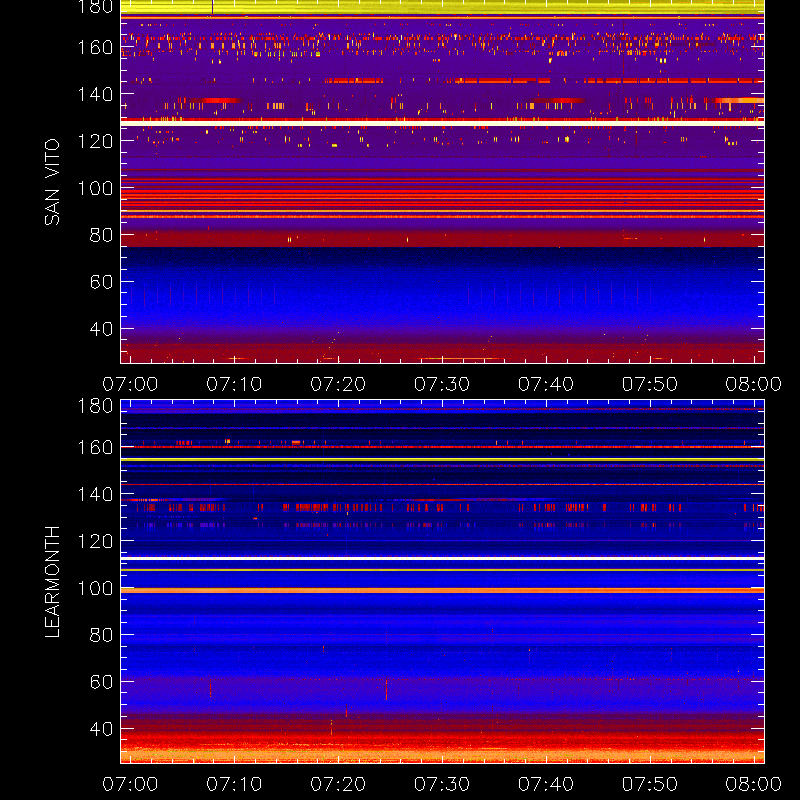Click the 07:40 time label under LEARMONTH plot
Screen dimensions: 800x800
tap(546, 784)
